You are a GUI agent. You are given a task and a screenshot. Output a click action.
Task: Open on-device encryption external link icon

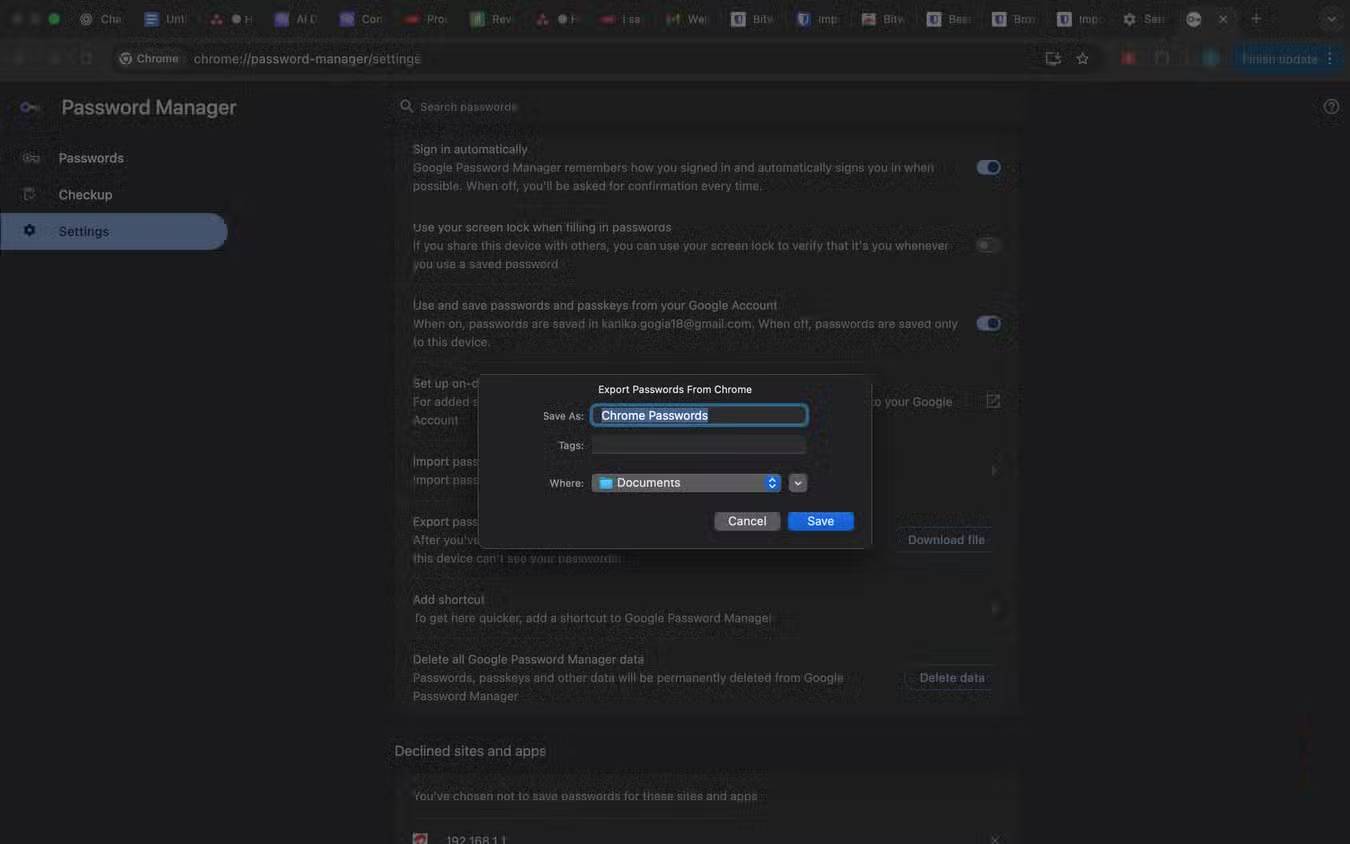[993, 401]
